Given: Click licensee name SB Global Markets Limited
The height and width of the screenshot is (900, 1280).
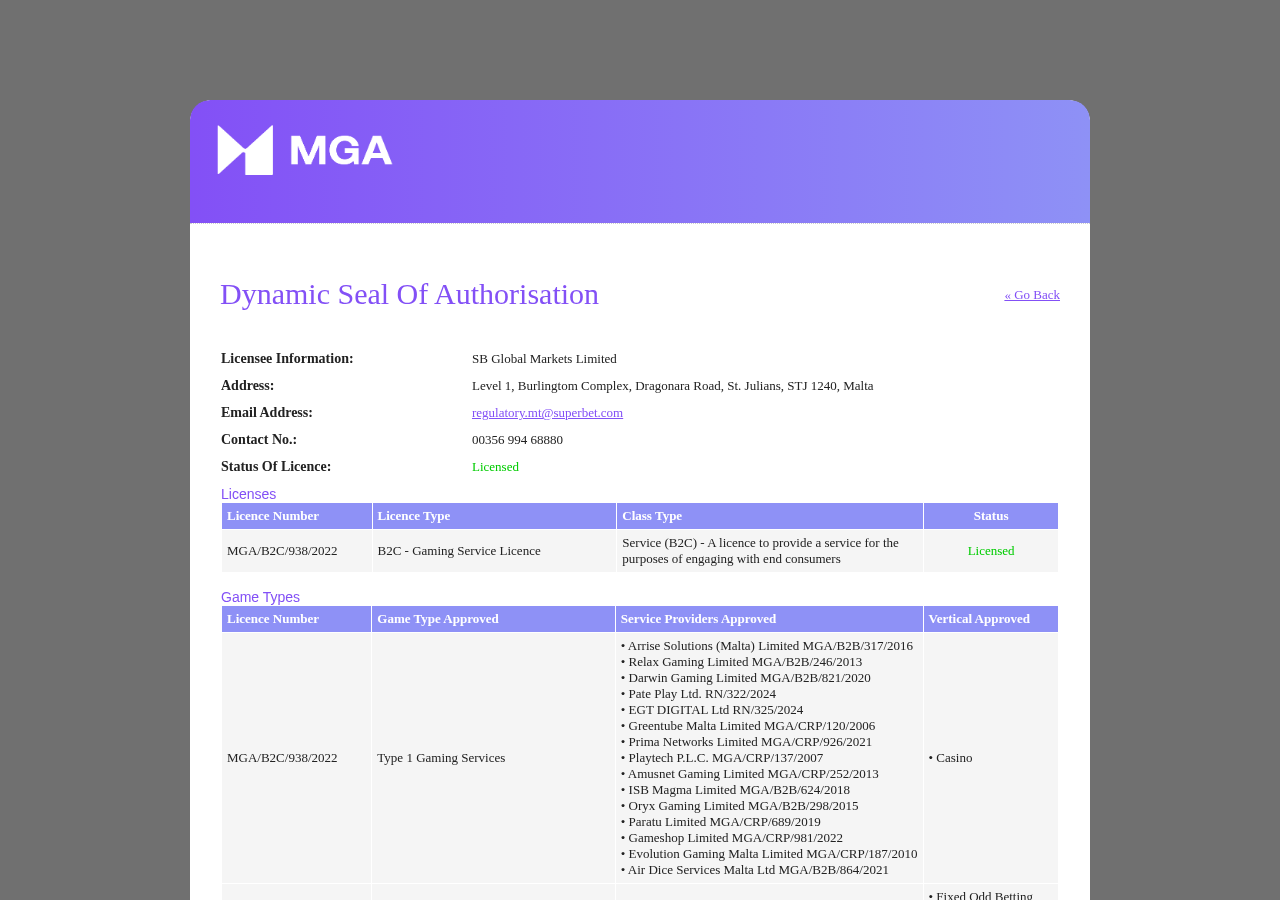Looking at the screenshot, I should [544, 359].
